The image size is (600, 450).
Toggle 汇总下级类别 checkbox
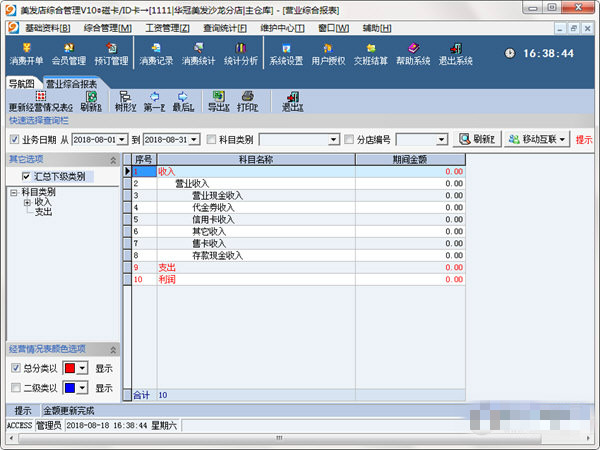pyautogui.click(x=26, y=176)
